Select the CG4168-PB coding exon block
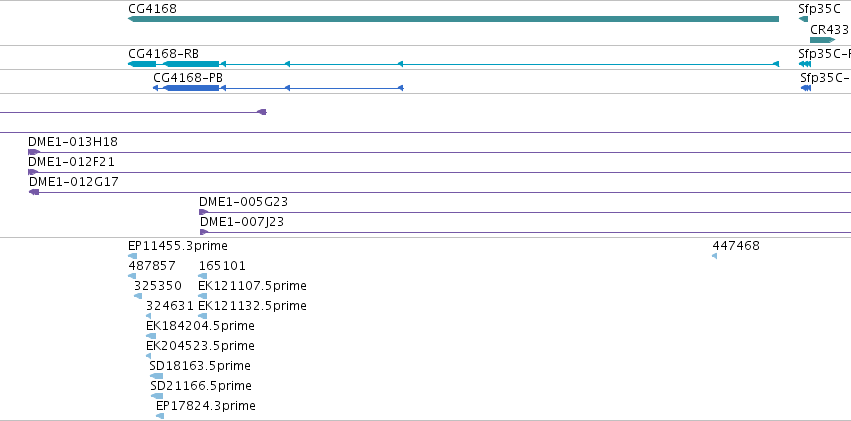This screenshot has height=421, width=851. [x=191, y=88]
